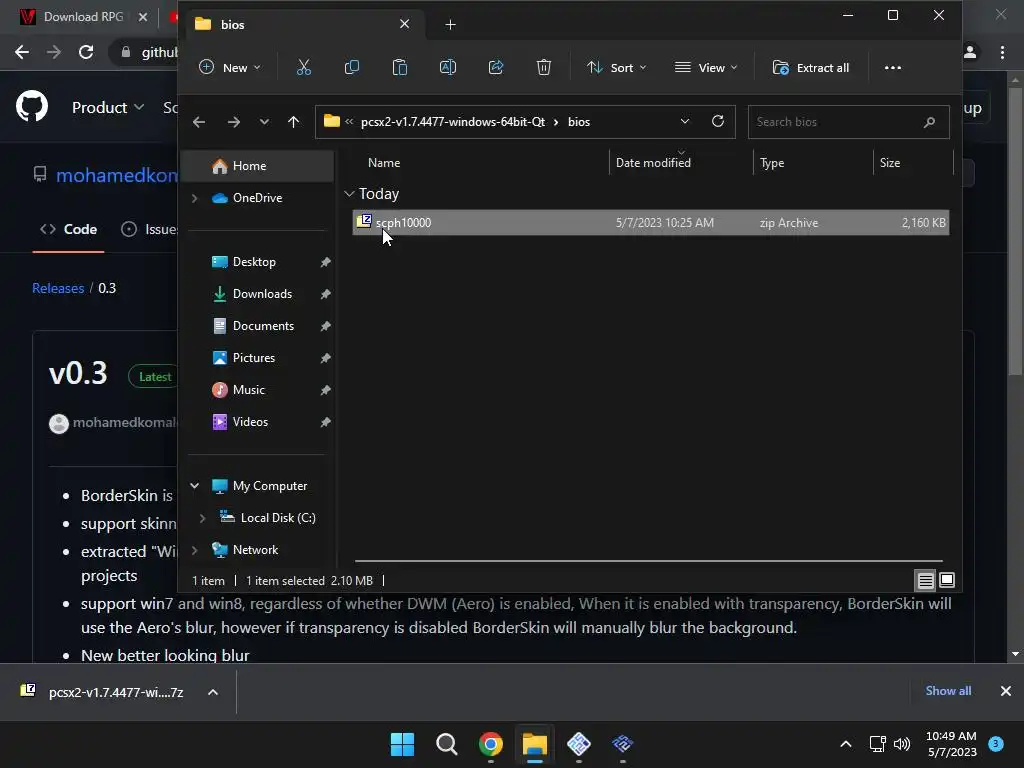Click the pin icon next to Music

tap(325, 390)
